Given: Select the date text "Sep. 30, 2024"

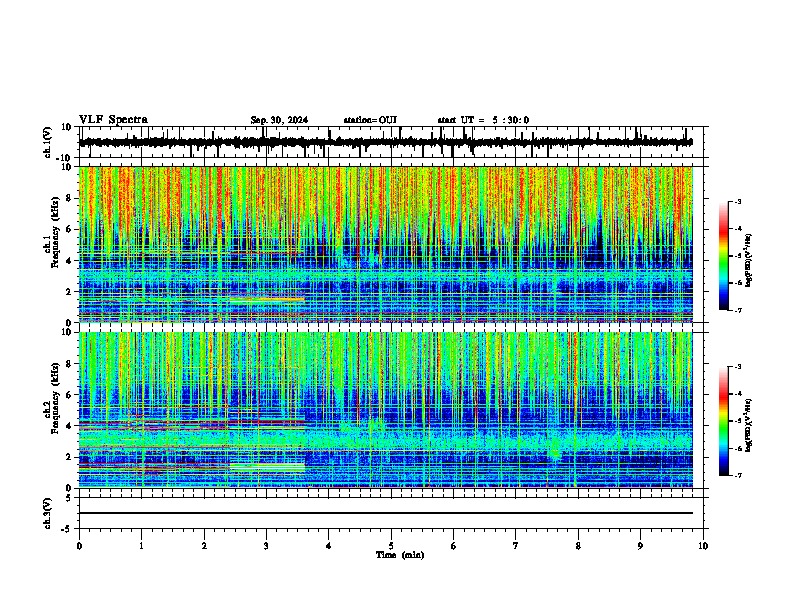Looking at the screenshot, I should point(279,120).
